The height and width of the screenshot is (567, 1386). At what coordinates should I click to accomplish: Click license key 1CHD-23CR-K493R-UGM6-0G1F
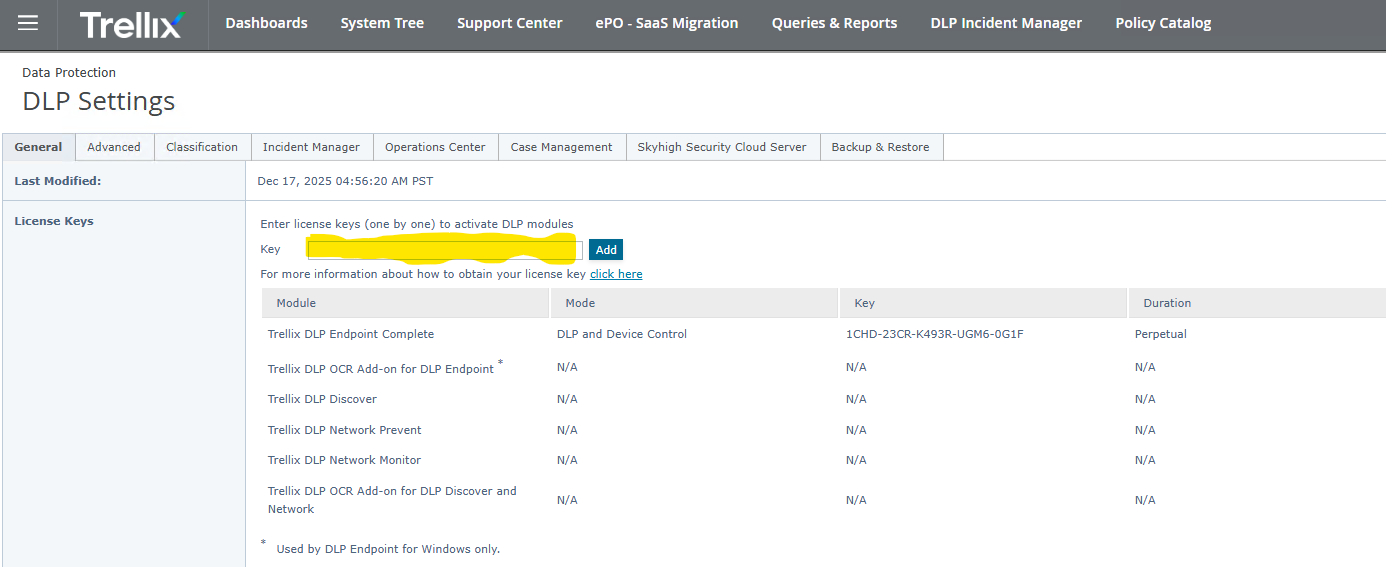tap(934, 334)
